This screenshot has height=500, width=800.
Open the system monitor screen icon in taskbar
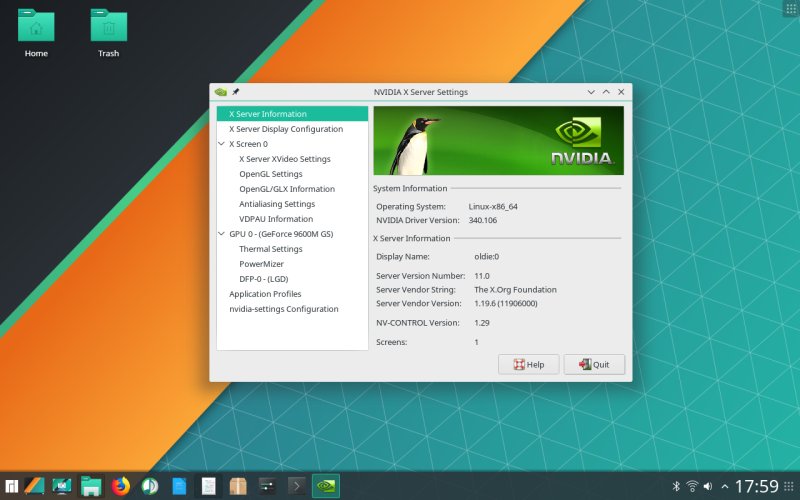62,486
